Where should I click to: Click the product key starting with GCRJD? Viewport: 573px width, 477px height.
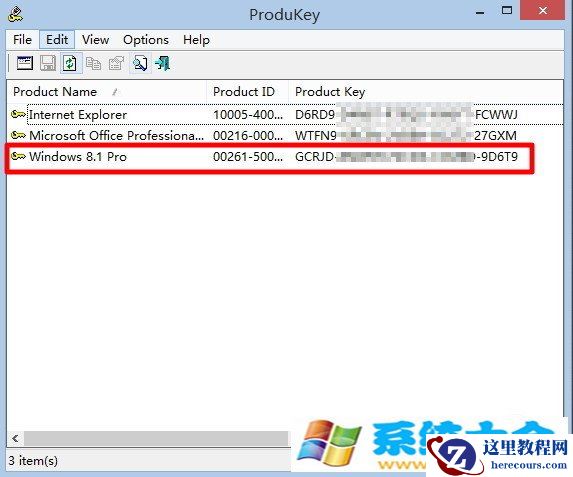coord(406,156)
